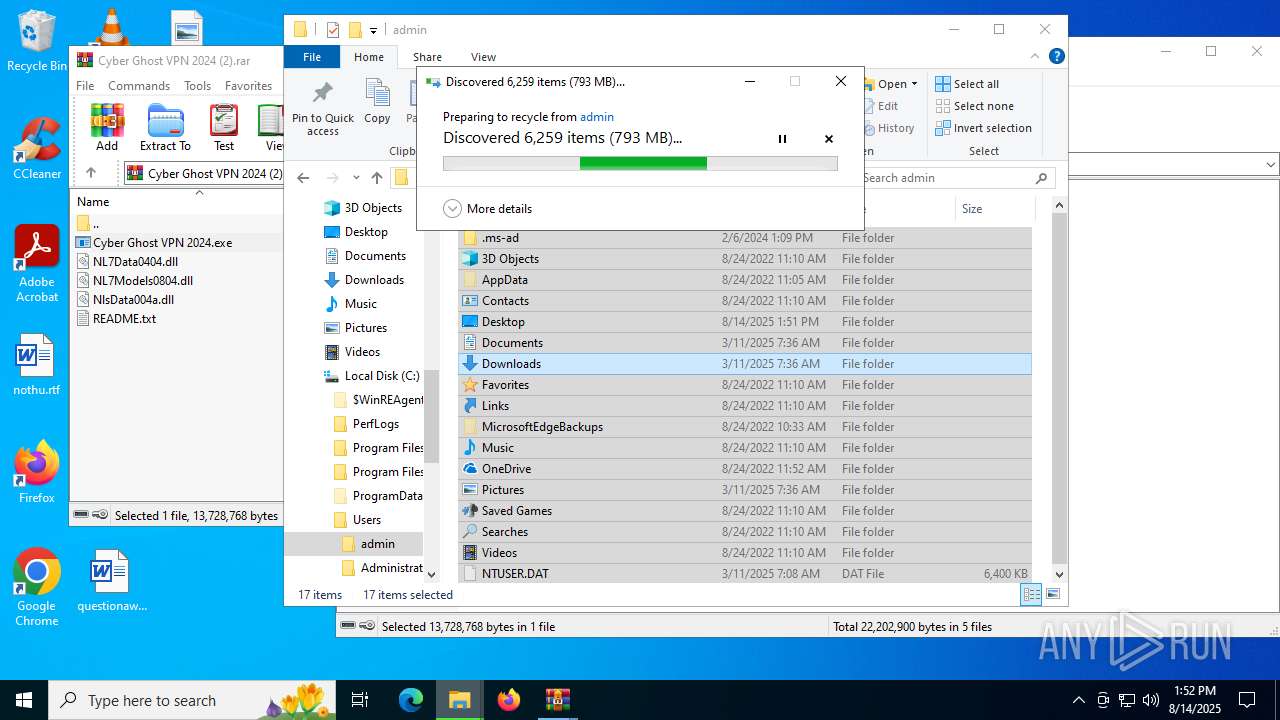Screen dimensions: 1280x720
Task: Sort WinRAR list by Name column
Action: [93, 201]
